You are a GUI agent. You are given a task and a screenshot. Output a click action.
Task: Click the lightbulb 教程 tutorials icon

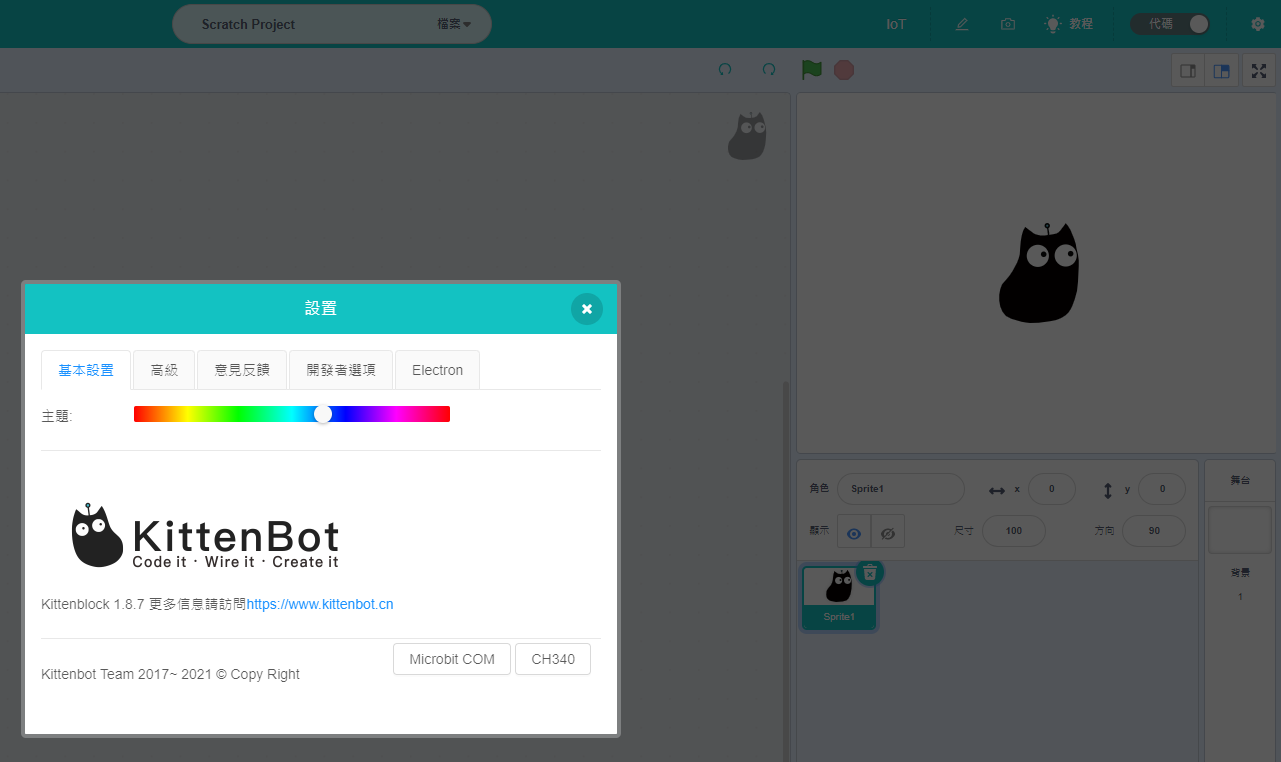[1053, 24]
